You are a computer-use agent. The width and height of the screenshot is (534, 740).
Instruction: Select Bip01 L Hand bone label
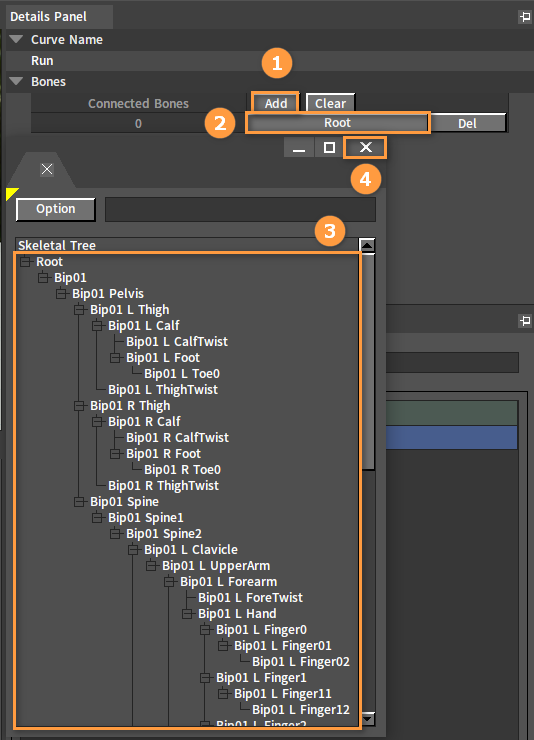pos(237,614)
